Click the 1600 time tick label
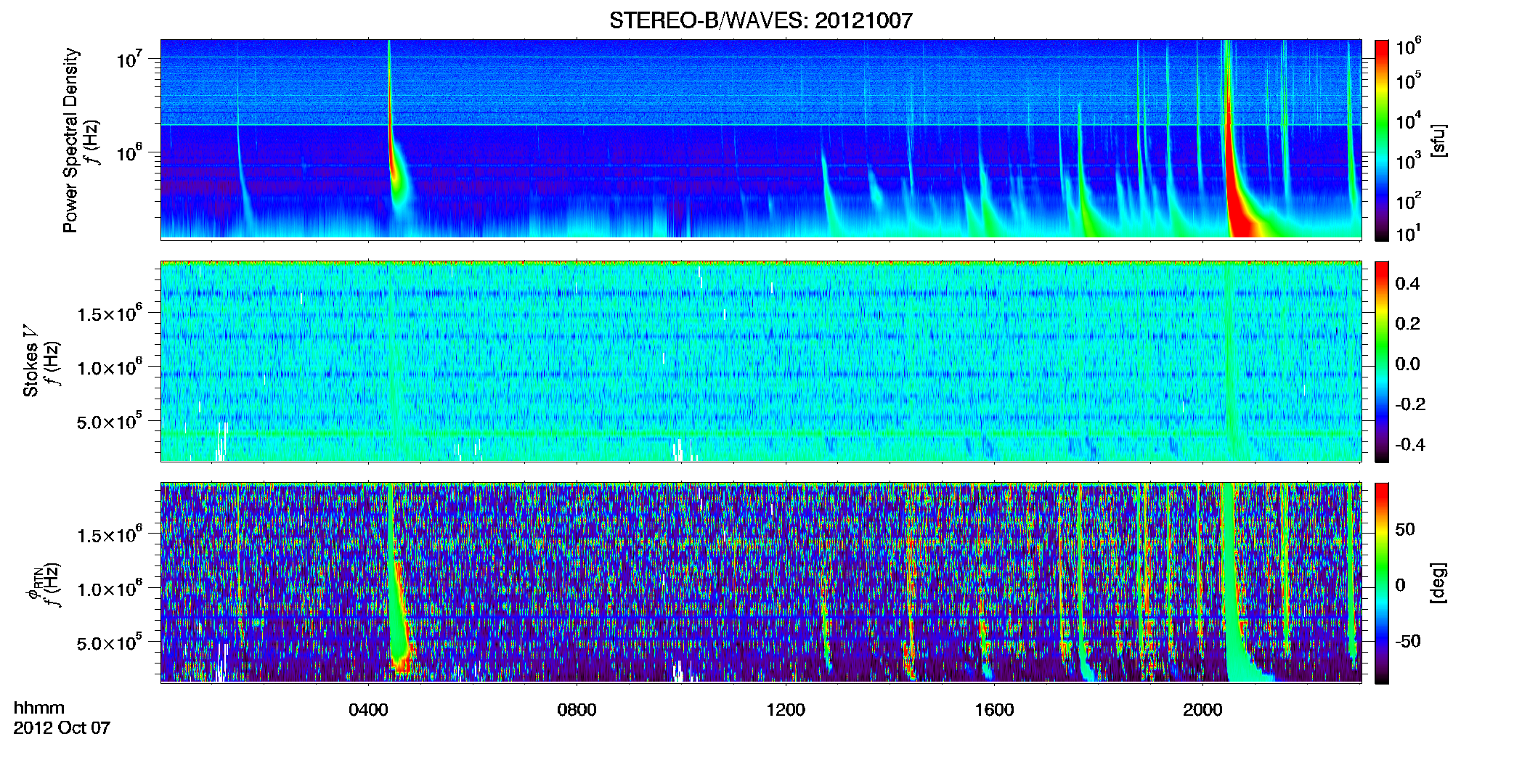This screenshot has height=784, width=1522. tap(994, 710)
